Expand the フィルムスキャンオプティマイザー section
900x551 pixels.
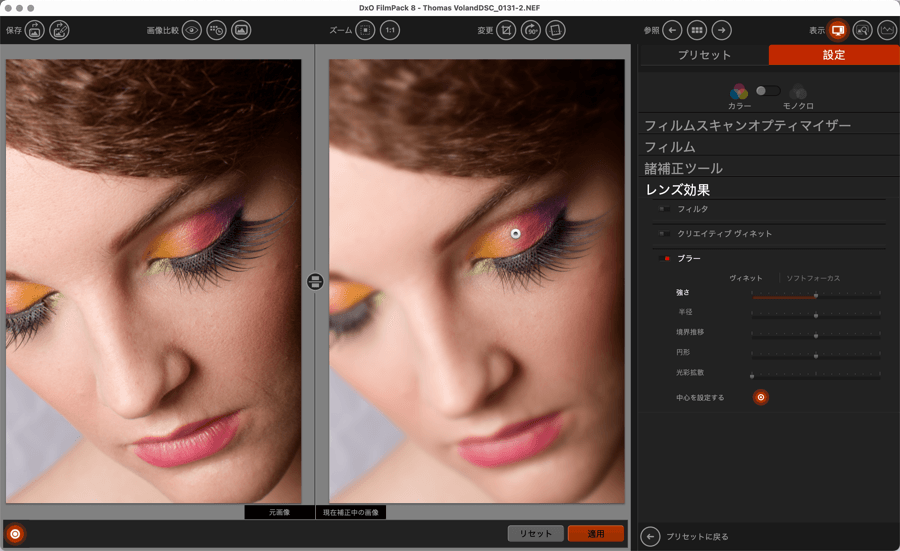747,126
